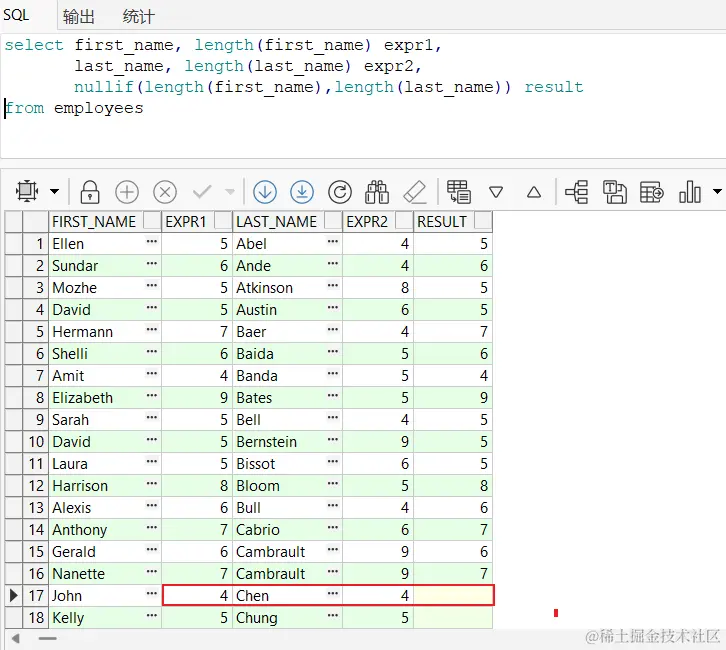This screenshot has width=726, height=650.
Task: Select row number 5 in the grid
Action: coord(36,332)
